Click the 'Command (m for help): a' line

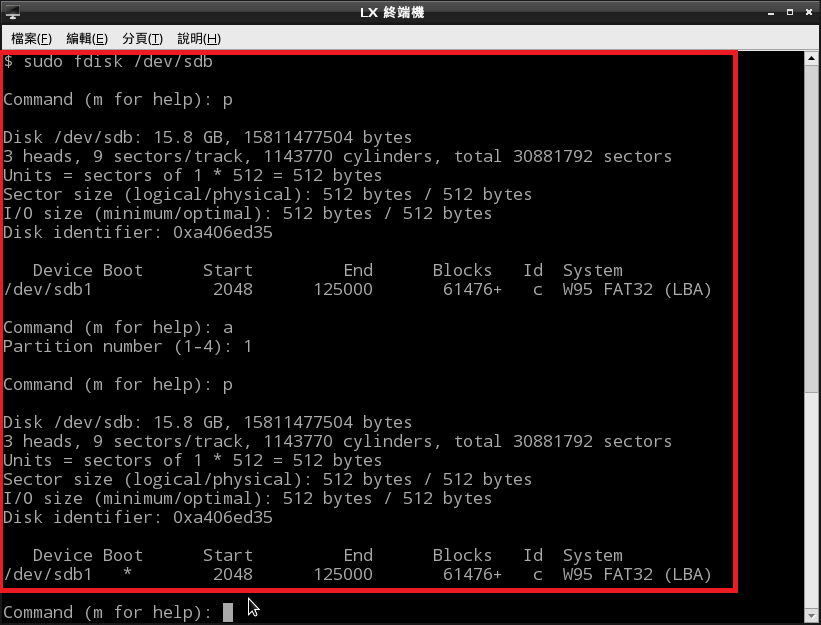tap(117, 327)
